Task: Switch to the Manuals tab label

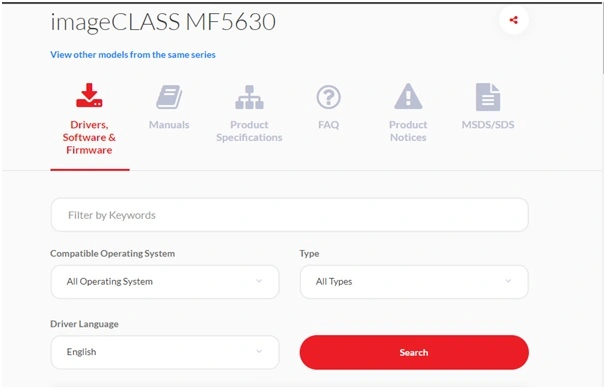Action: pyautogui.click(x=169, y=125)
